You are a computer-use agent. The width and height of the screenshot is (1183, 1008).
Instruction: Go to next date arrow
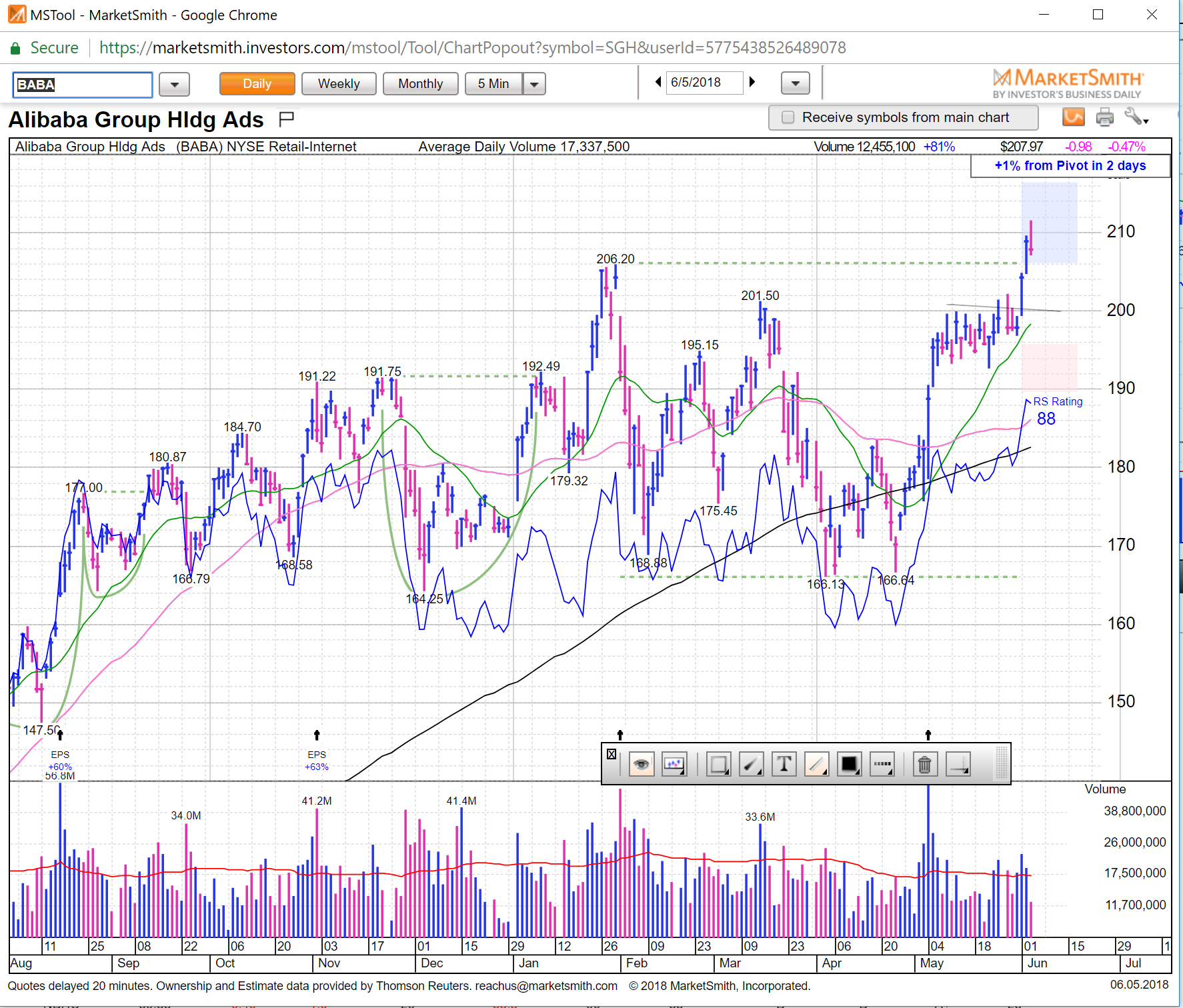752,82
